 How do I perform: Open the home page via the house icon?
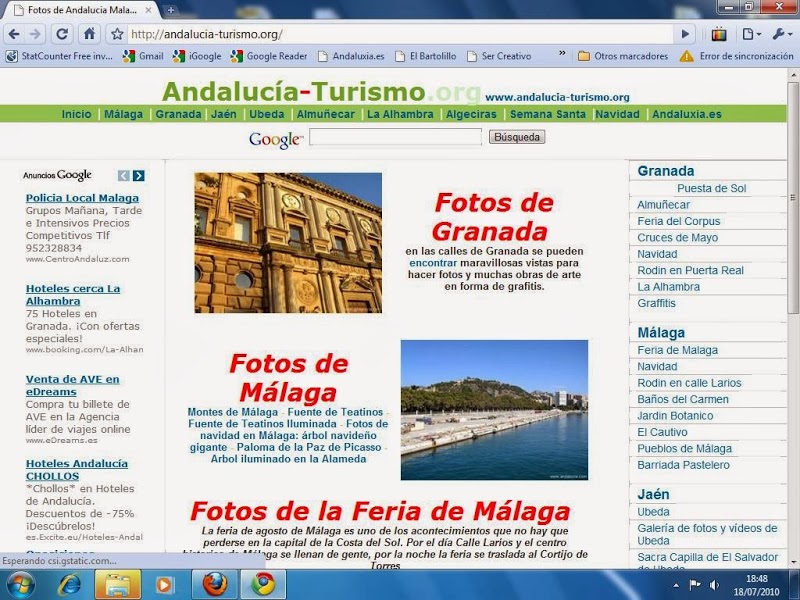click(x=89, y=34)
